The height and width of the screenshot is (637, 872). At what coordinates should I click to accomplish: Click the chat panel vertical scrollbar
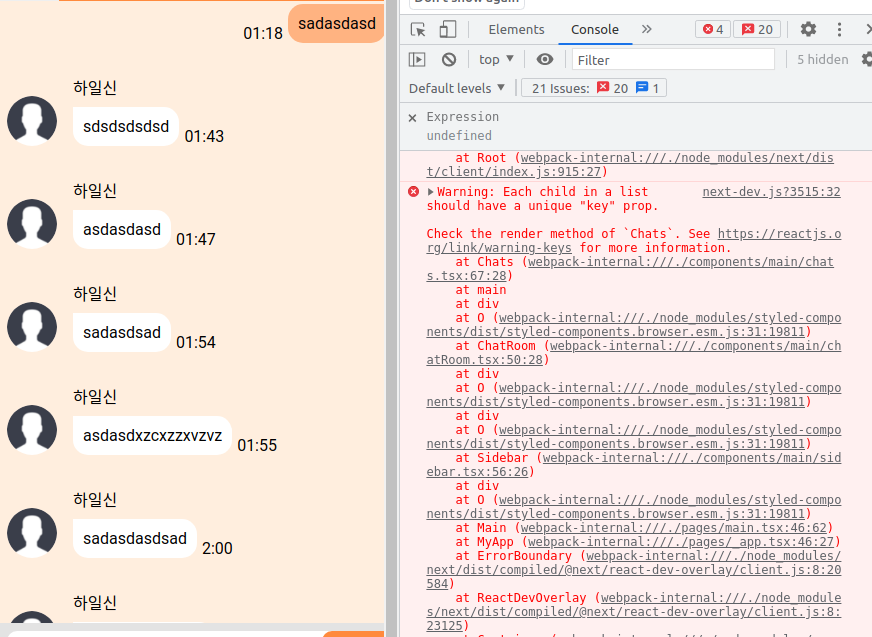[391, 318]
